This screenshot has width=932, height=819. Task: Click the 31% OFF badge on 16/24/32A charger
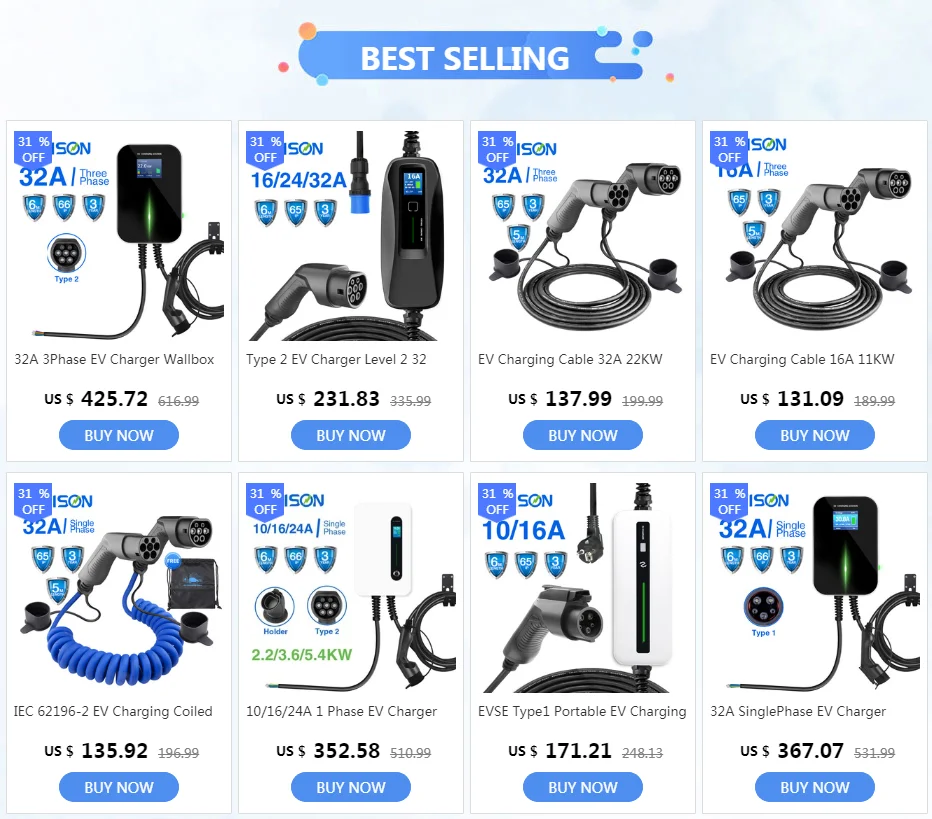(x=266, y=149)
